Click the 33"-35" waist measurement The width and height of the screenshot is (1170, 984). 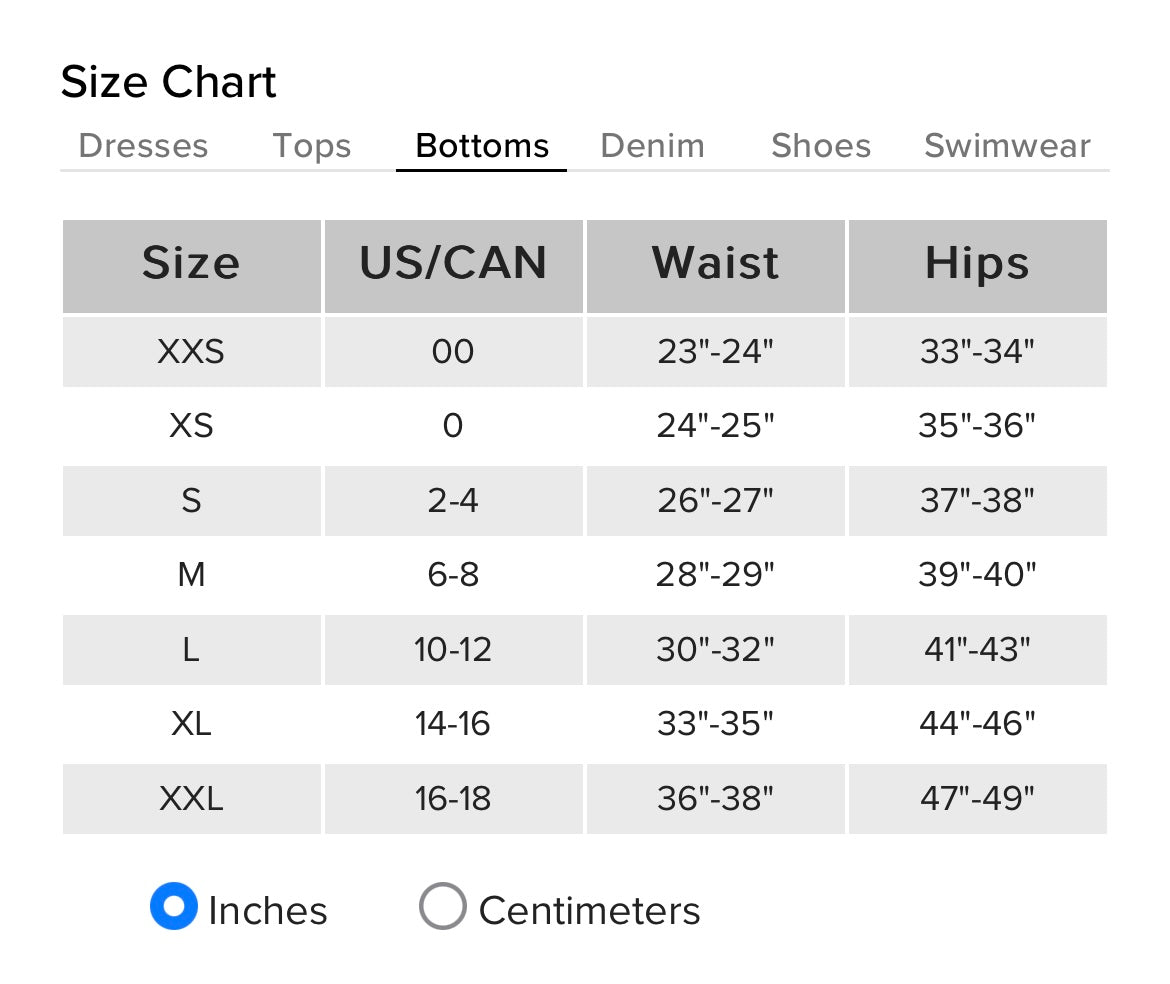tap(716, 724)
